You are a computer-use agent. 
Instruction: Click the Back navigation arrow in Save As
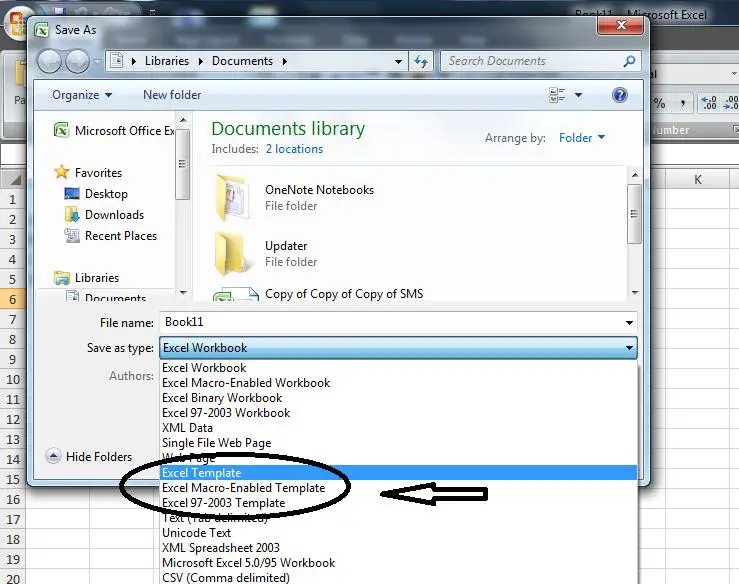(49, 61)
